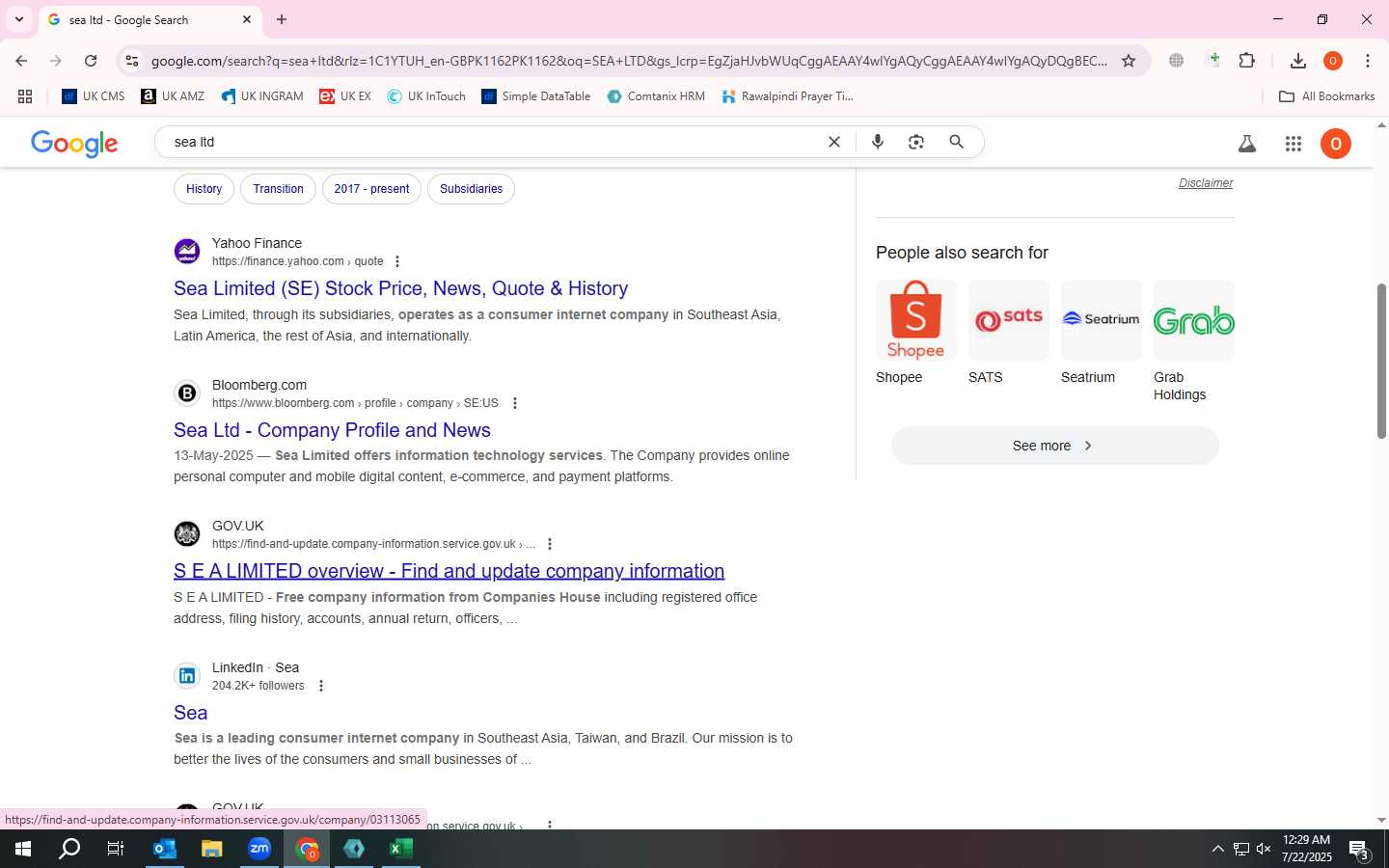The image size is (1389, 868).
Task: Open more options for the first GOV.UK result
Action: pos(550,544)
